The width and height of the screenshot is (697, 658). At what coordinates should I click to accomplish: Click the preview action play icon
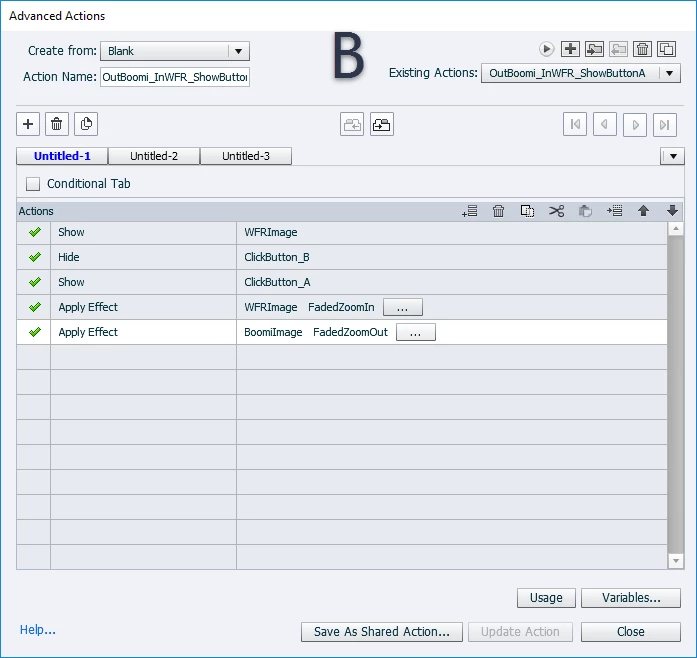tap(546, 49)
